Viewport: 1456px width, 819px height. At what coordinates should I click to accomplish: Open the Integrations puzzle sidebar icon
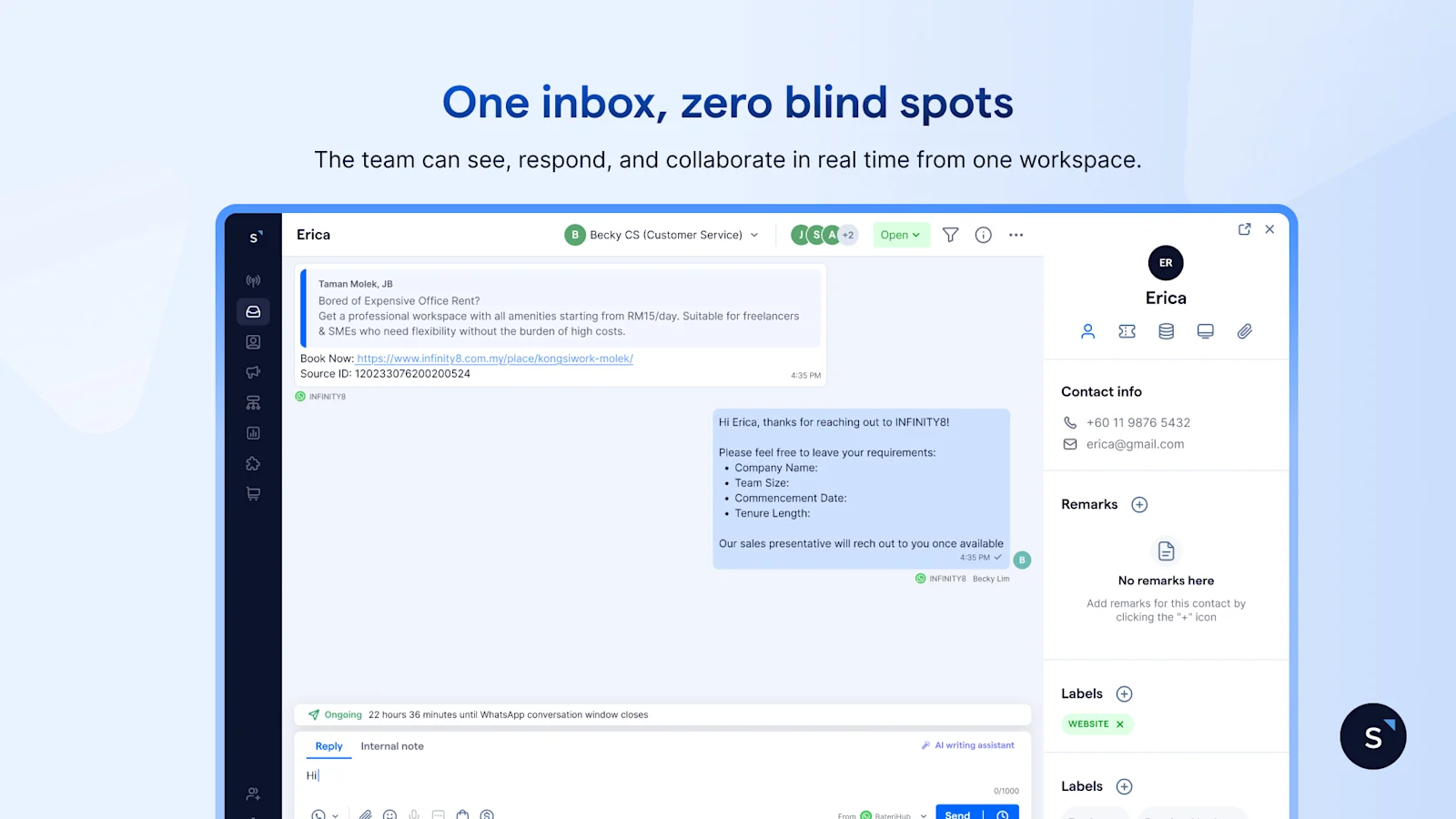click(x=253, y=463)
